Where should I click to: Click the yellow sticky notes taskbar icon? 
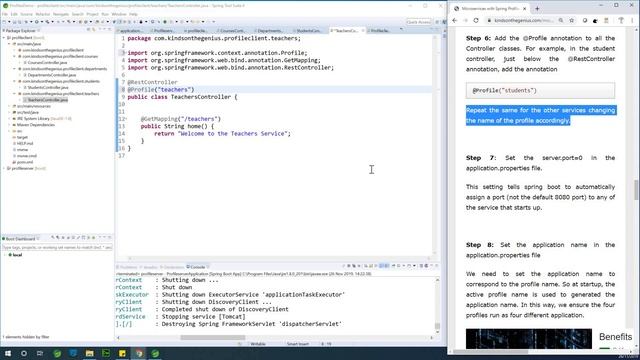[x=122, y=353]
